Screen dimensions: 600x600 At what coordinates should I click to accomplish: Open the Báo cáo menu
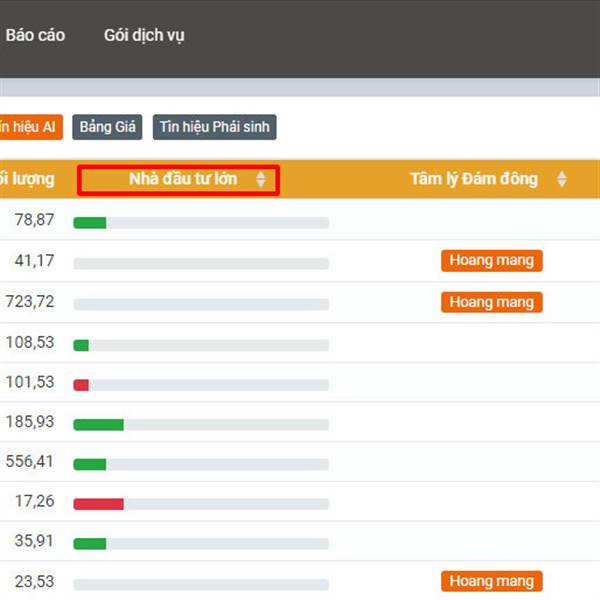[x=35, y=35]
